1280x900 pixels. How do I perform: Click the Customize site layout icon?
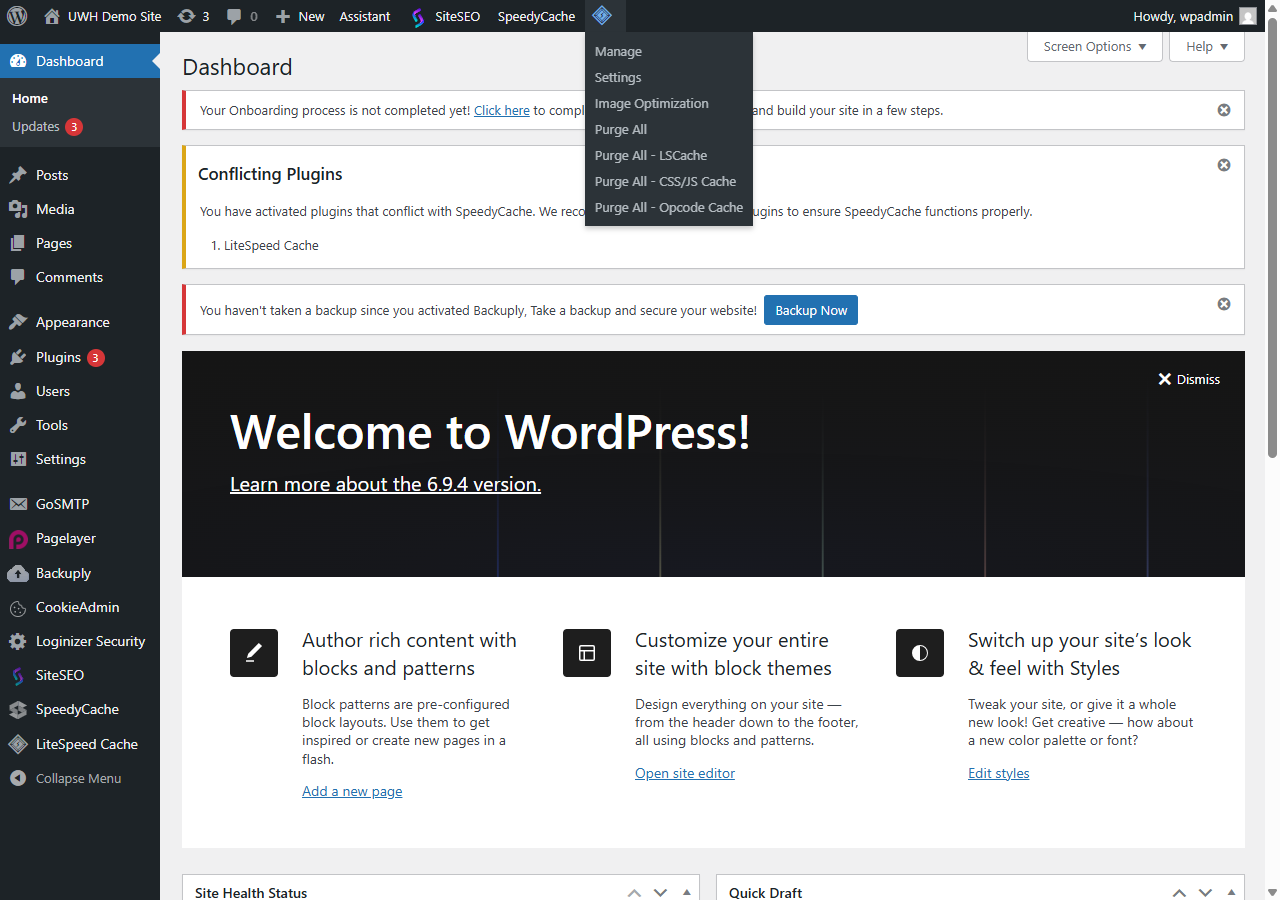587,653
